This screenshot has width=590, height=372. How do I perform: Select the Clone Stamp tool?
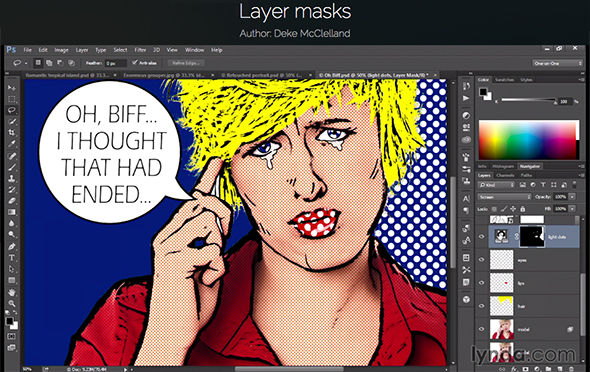pos(12,178)
